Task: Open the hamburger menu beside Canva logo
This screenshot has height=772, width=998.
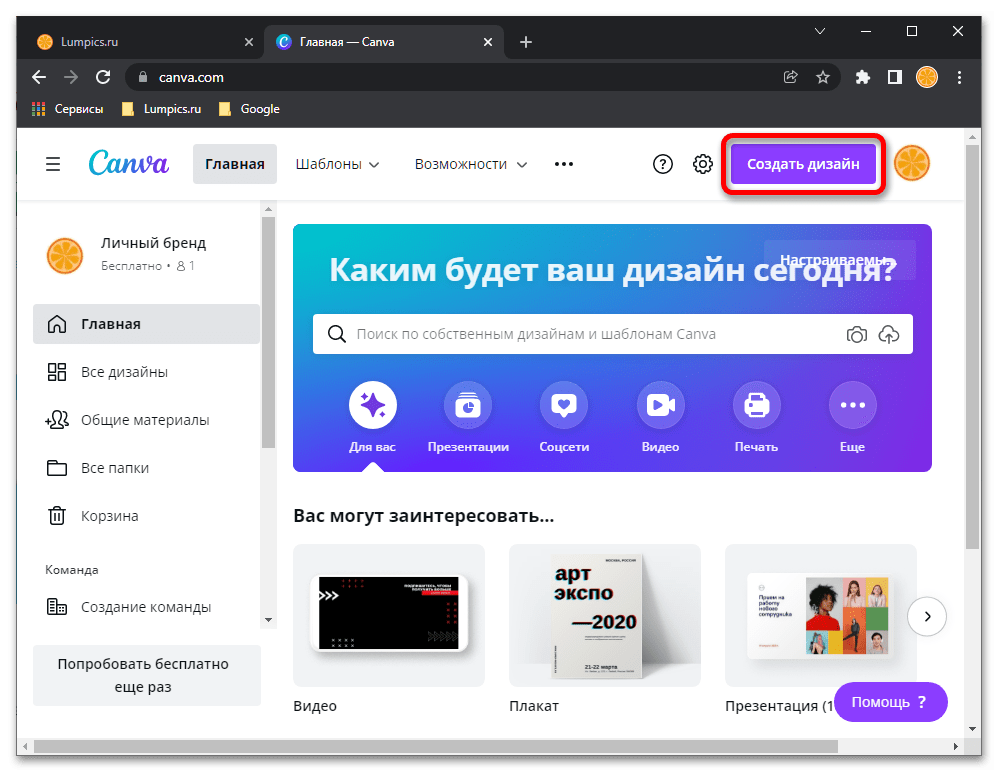Action: (x=53, y=164)
